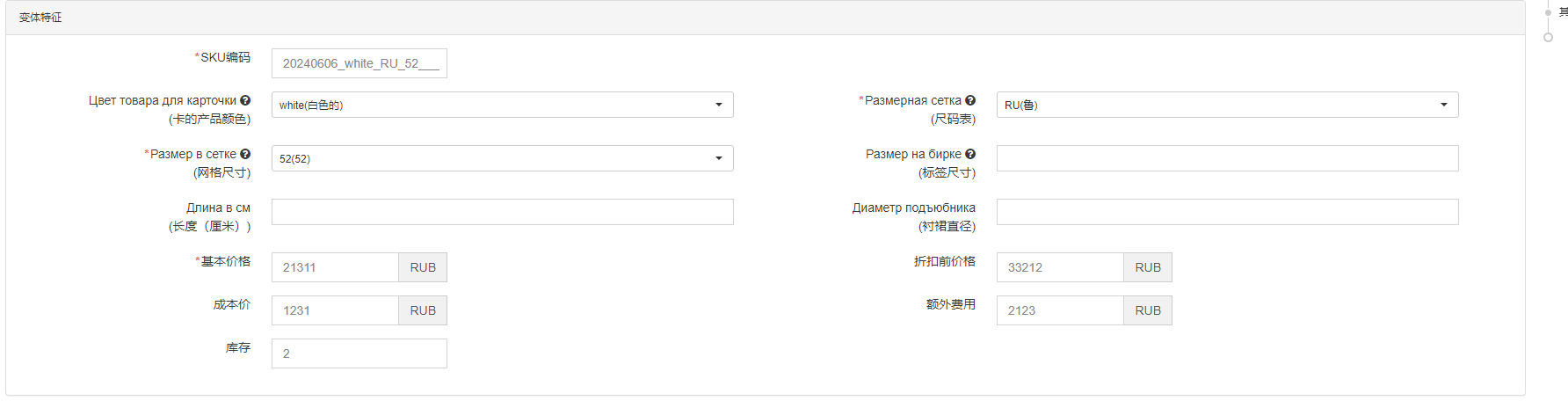Open help icon next to Цвет товара для карточки

245,100
